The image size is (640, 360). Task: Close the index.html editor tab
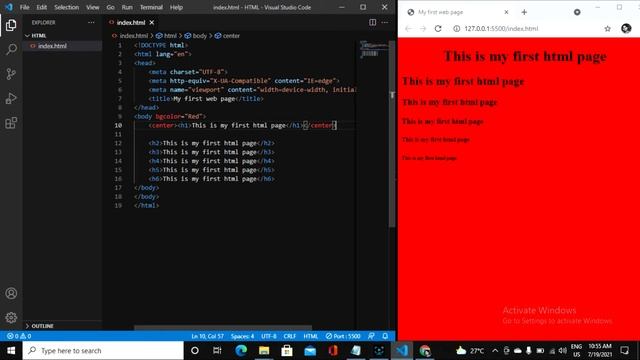tap(152, 22)
